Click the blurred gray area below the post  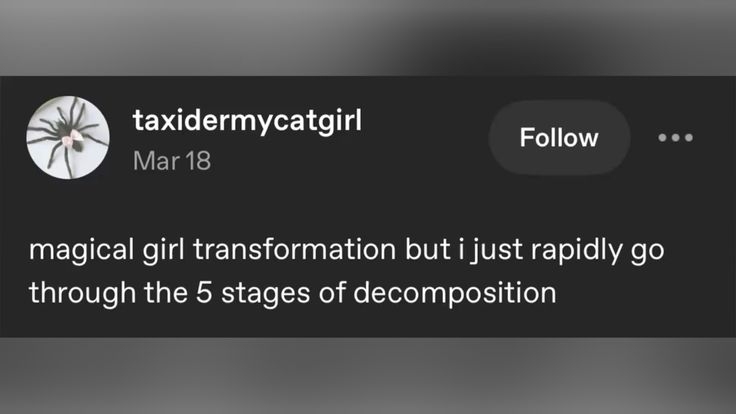click(368, 375)
